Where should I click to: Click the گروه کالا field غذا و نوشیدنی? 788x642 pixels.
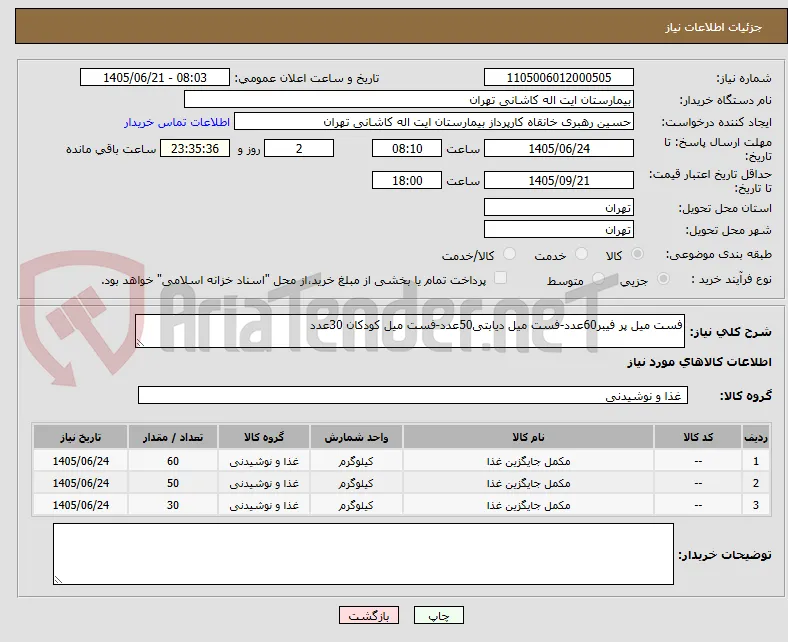click(x=413, y=395)
